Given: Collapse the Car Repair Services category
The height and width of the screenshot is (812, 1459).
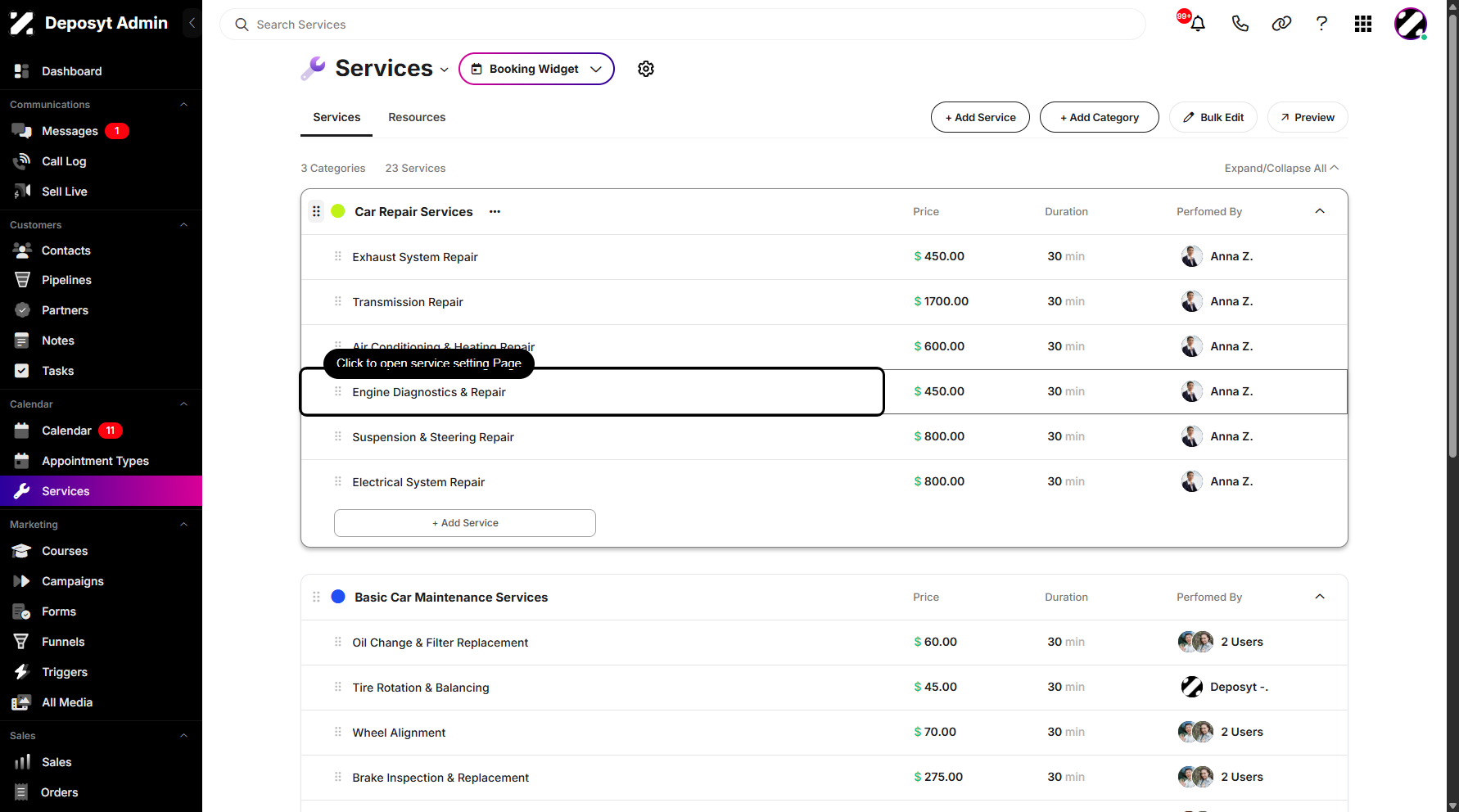Looking at the screenshot, I should (1320, 211).
